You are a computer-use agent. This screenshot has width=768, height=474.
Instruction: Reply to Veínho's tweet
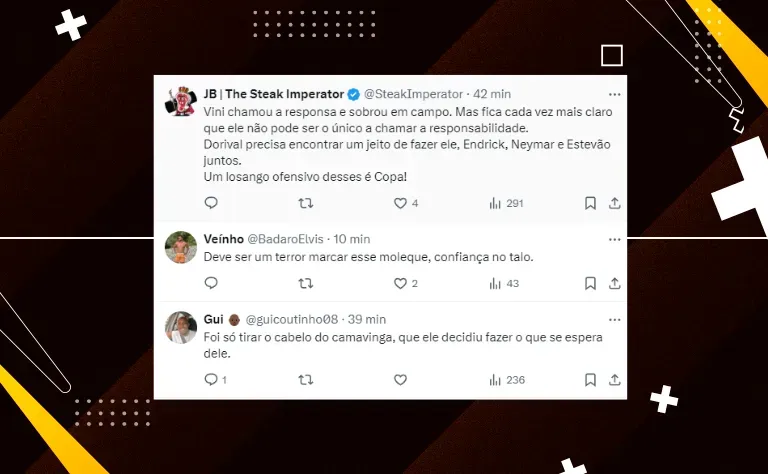211,283
